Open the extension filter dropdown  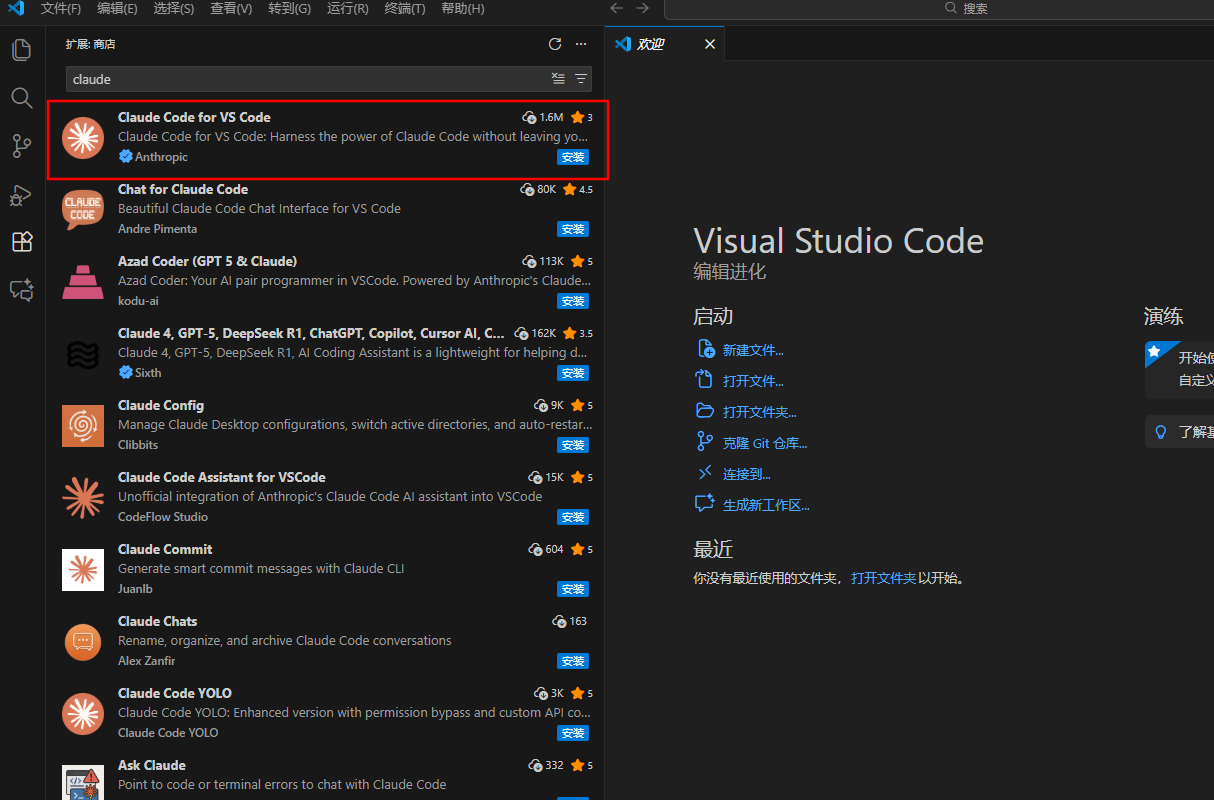tap(580, 79)
